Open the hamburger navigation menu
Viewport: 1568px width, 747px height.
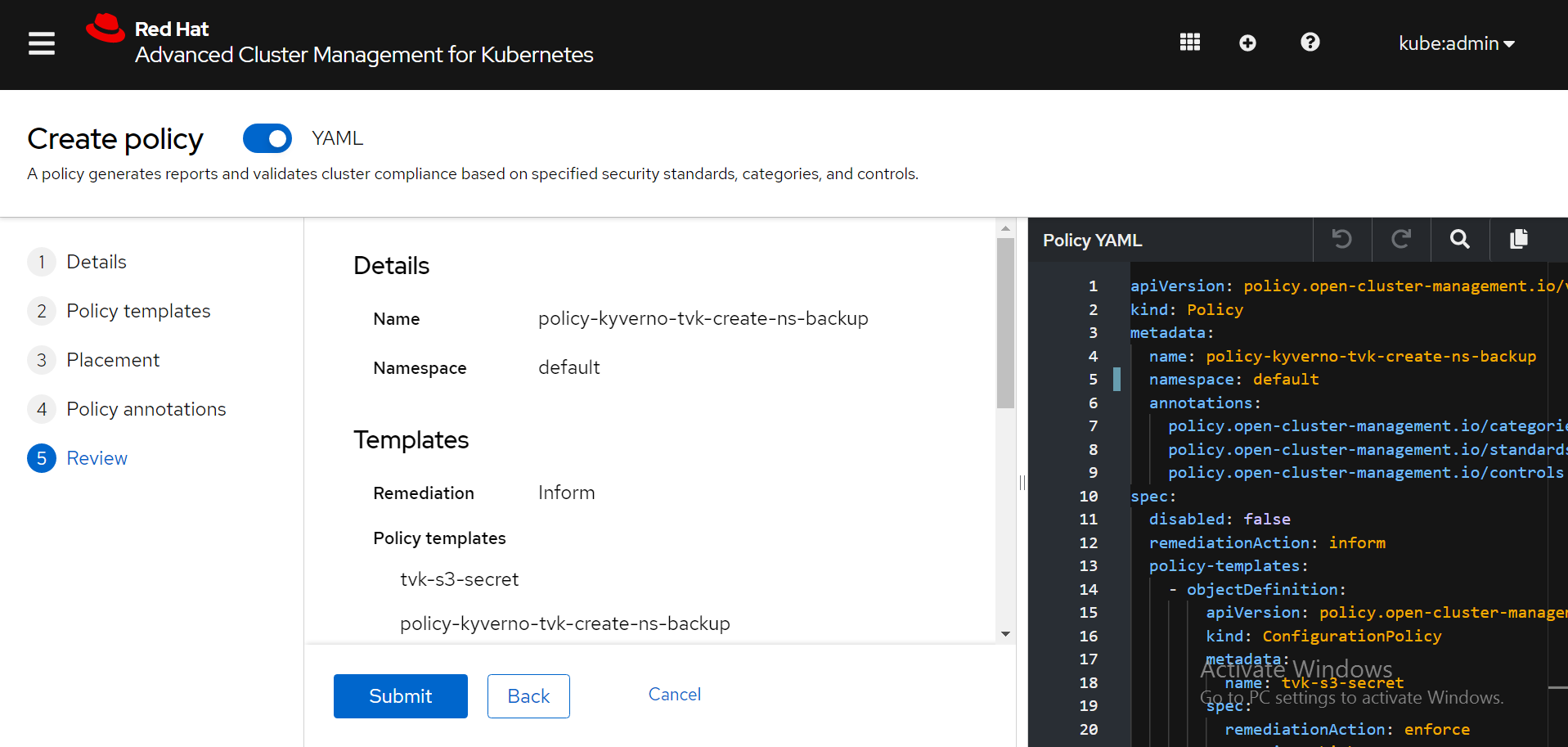42,43
